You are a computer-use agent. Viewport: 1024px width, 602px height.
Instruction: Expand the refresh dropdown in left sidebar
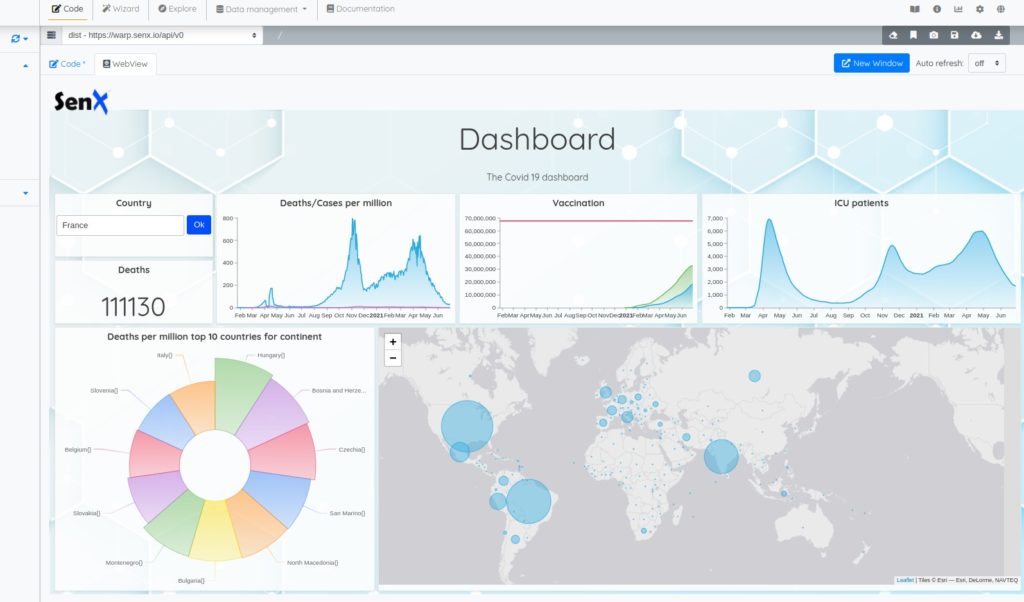pyautogui.click(x=19, y=39)
